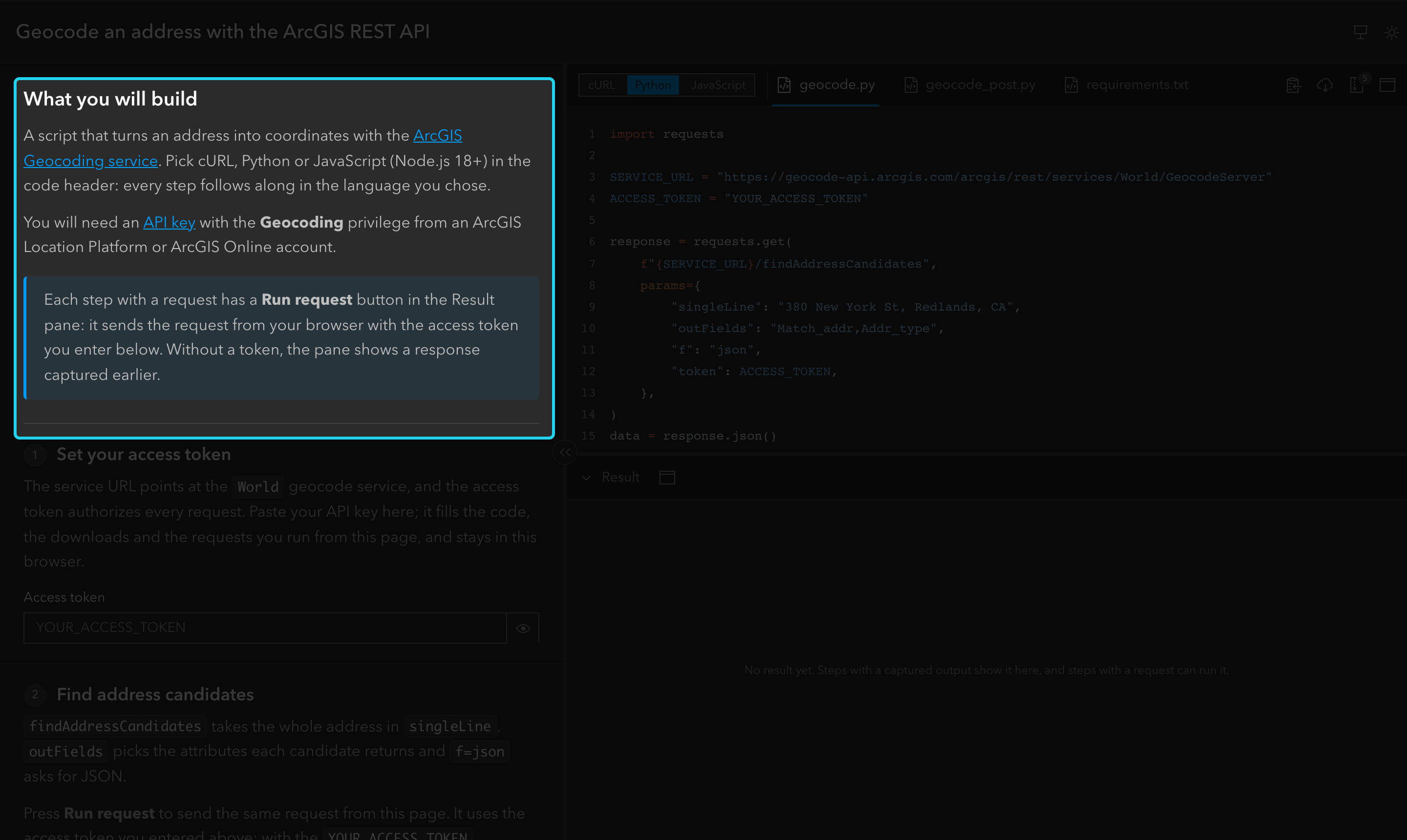Click the ACCESS_TOKEN = "YOUR_ACCESS_TOKEN" line
Screen dimensions: 1407x840
coord(738,199)
